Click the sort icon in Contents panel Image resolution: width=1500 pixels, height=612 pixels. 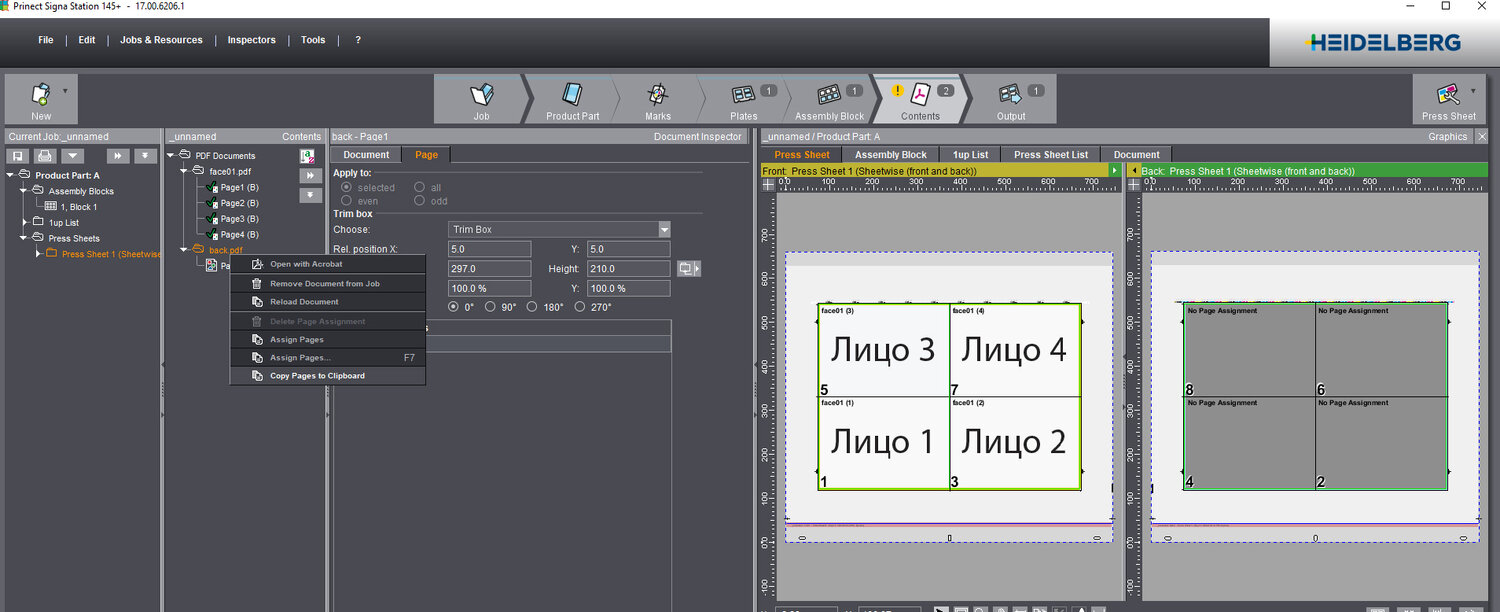click(308, 156)
